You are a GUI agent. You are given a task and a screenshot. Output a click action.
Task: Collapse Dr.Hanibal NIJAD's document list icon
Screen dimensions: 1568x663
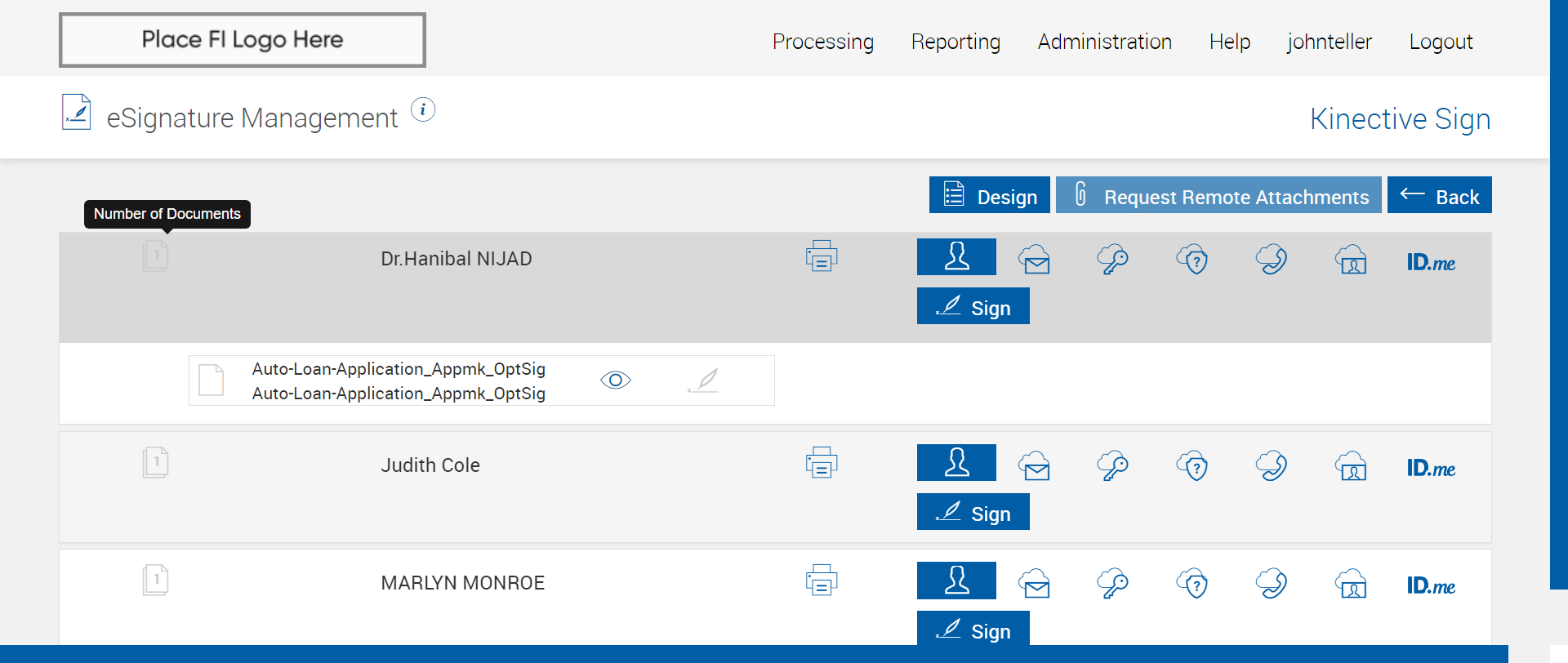click(155, 256)
